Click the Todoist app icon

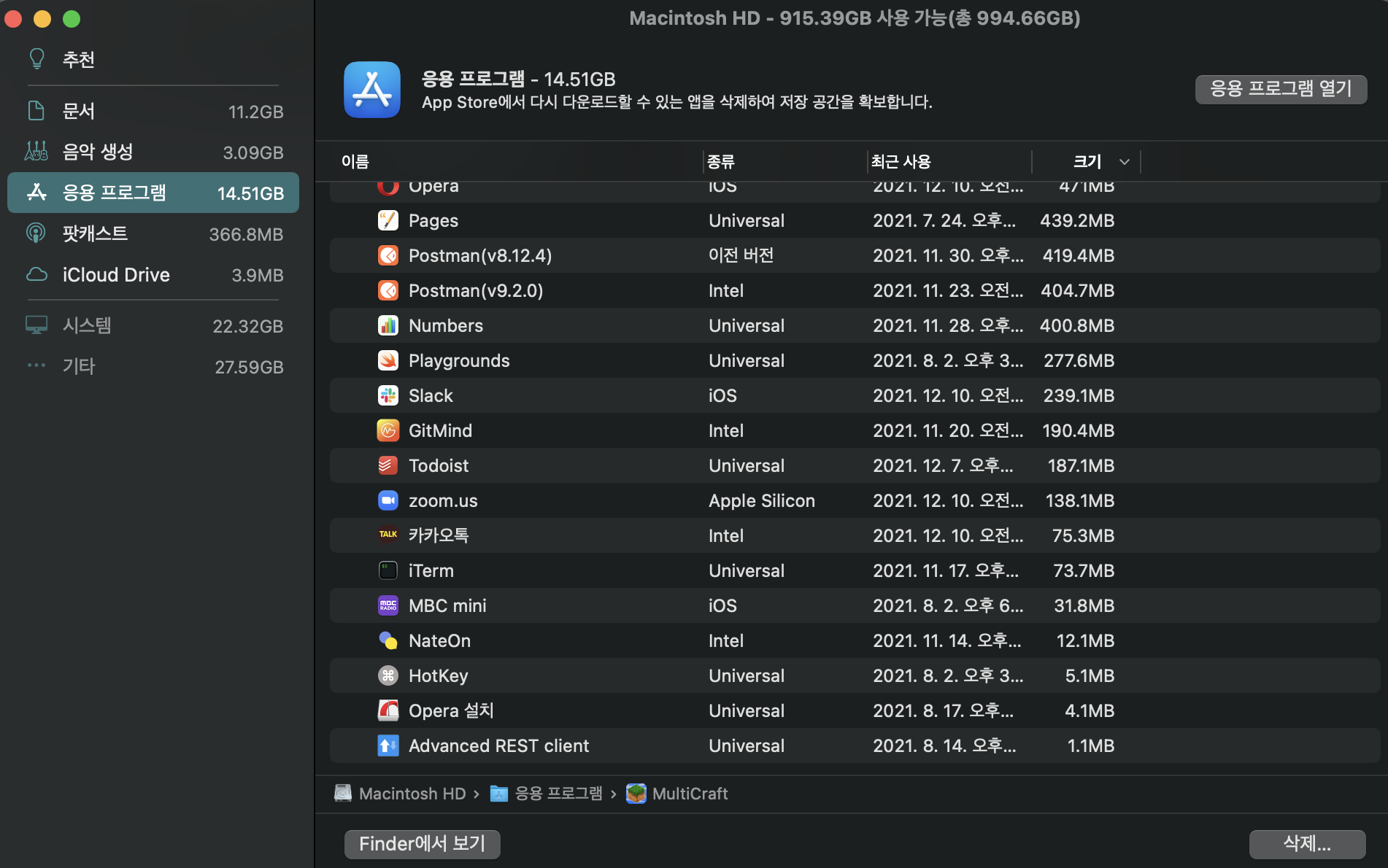tap(388, 465)
